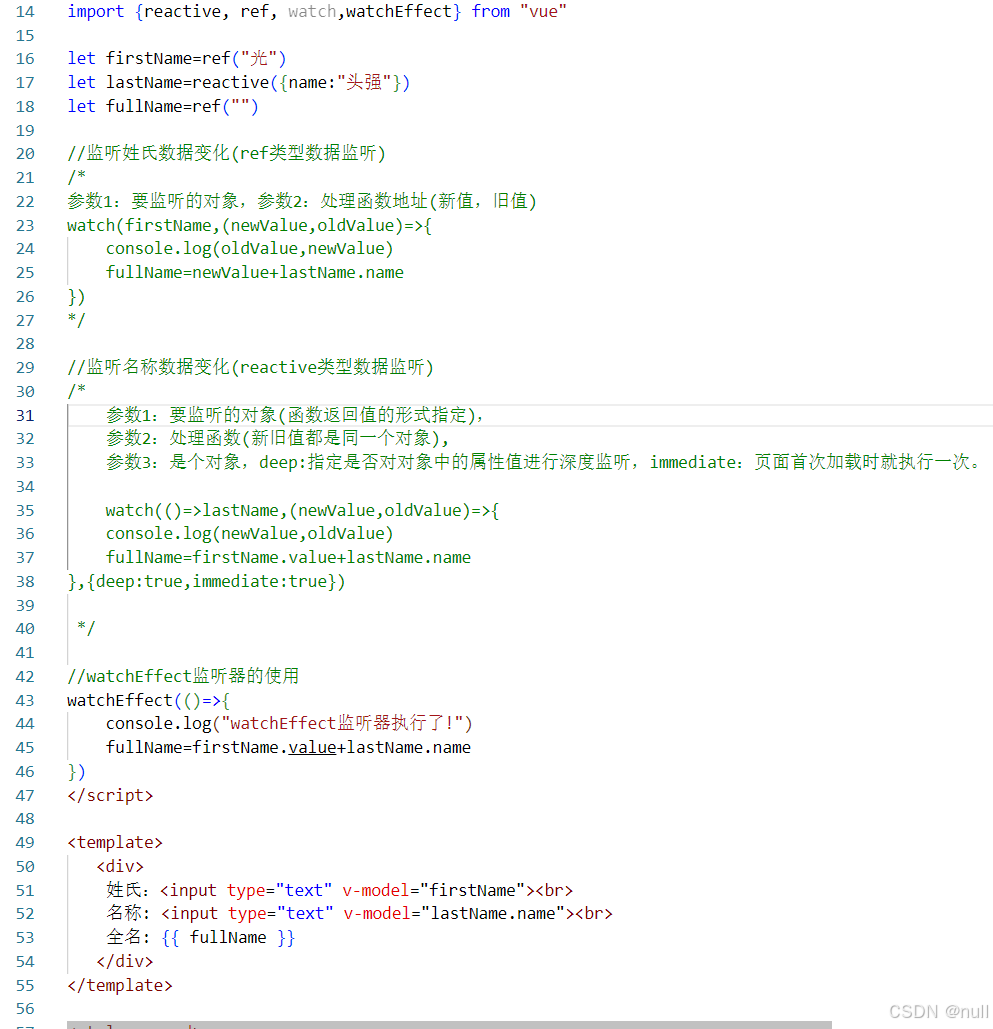The height and width of the screenshot is (1029, 993).
Task: Click the closing </template> tag
Action: (119, 985)
